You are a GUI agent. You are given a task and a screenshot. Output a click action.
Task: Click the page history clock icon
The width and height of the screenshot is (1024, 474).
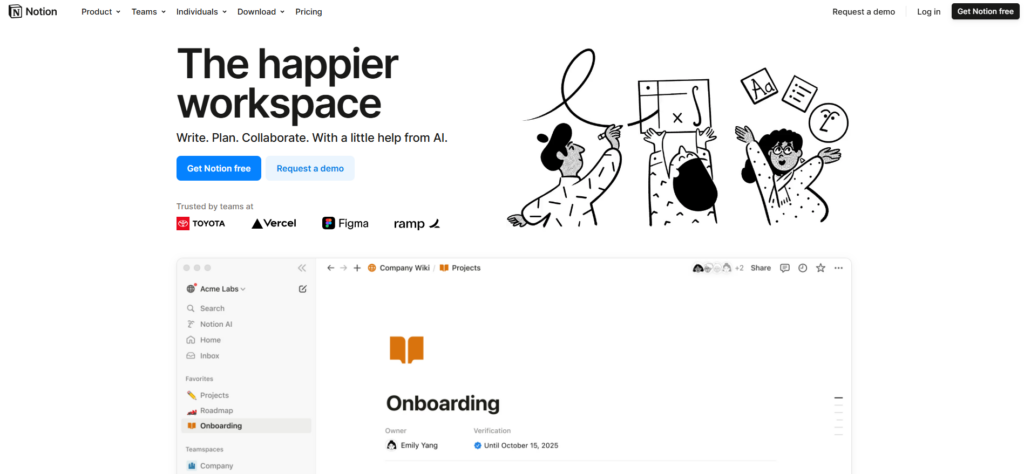pos(802,268)
